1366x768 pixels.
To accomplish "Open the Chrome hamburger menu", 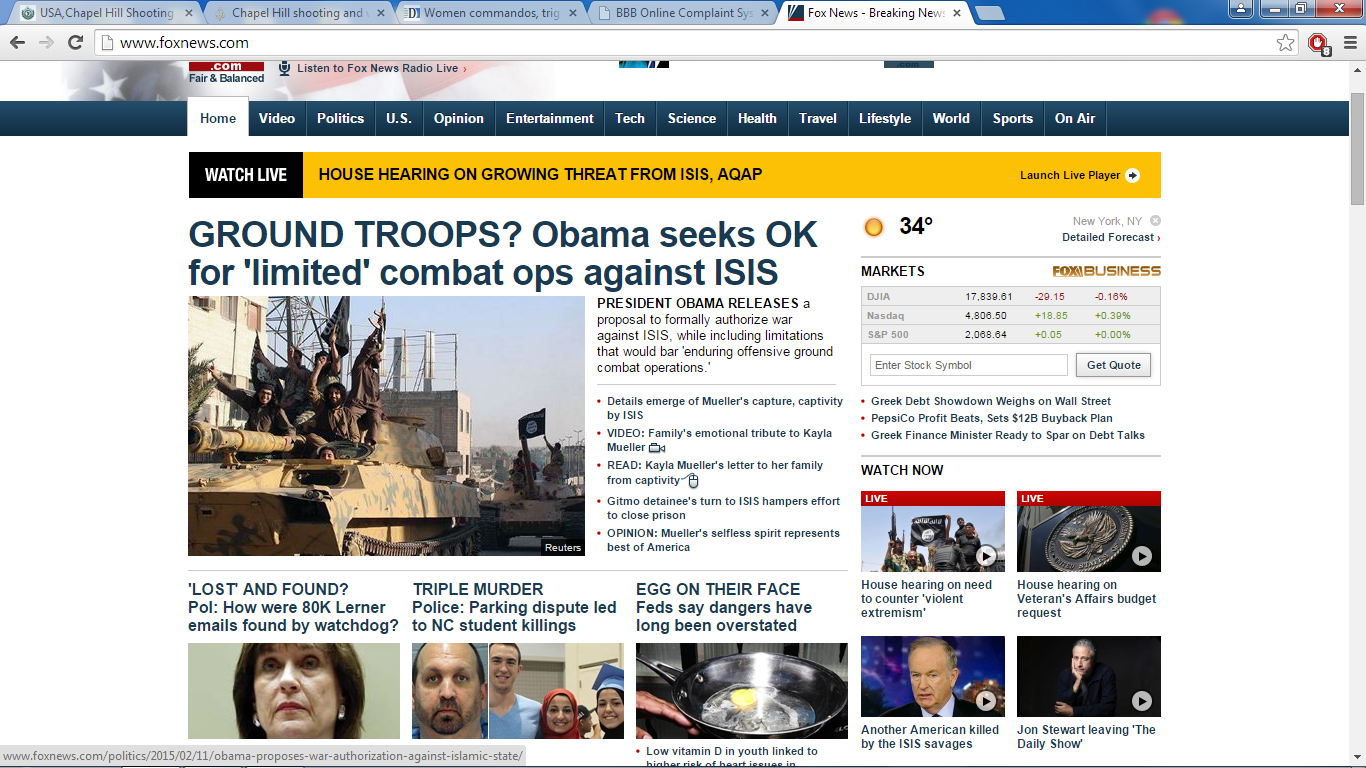I will [1350, 42].
